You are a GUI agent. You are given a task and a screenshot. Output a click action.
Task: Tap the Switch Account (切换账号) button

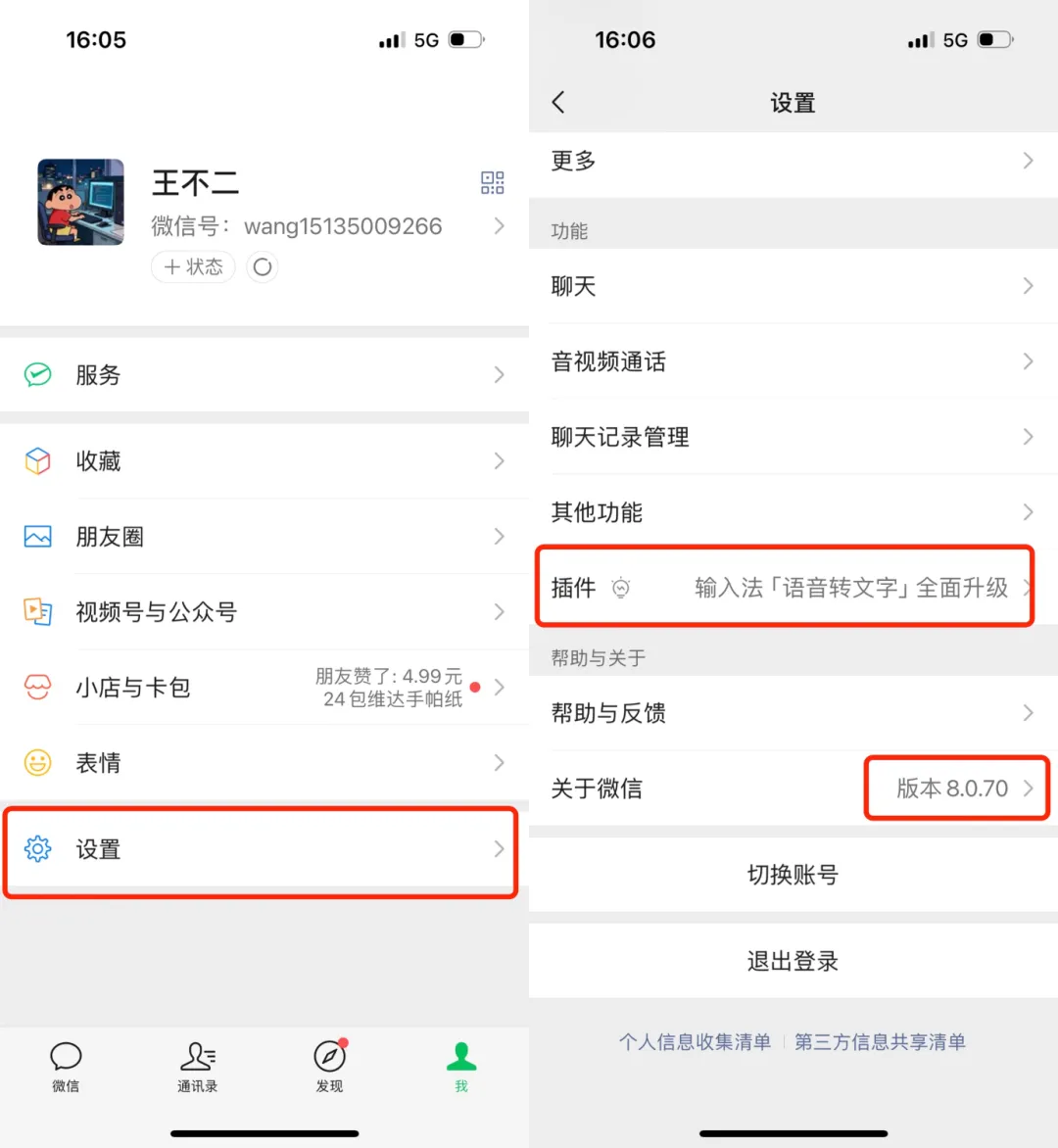[x=793, y=874]
